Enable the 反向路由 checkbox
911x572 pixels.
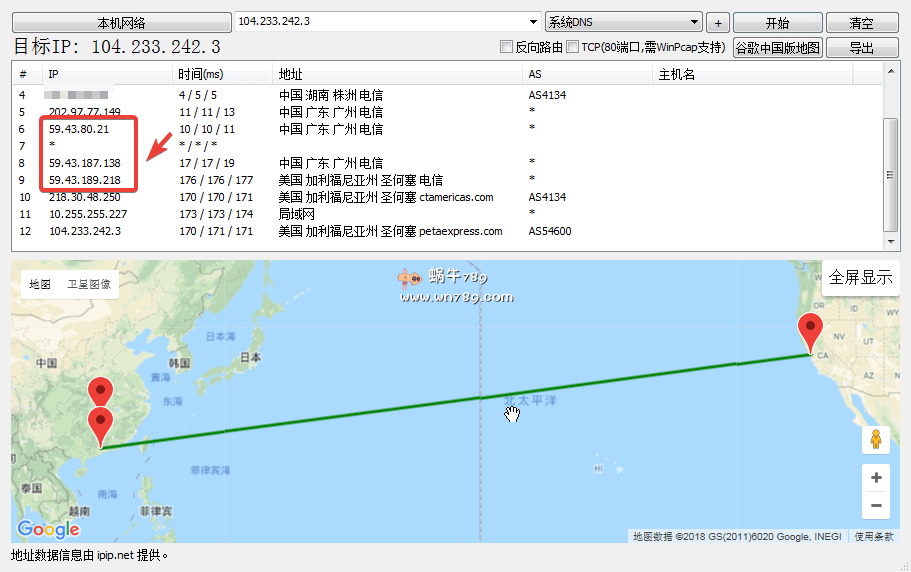(506, 47)
